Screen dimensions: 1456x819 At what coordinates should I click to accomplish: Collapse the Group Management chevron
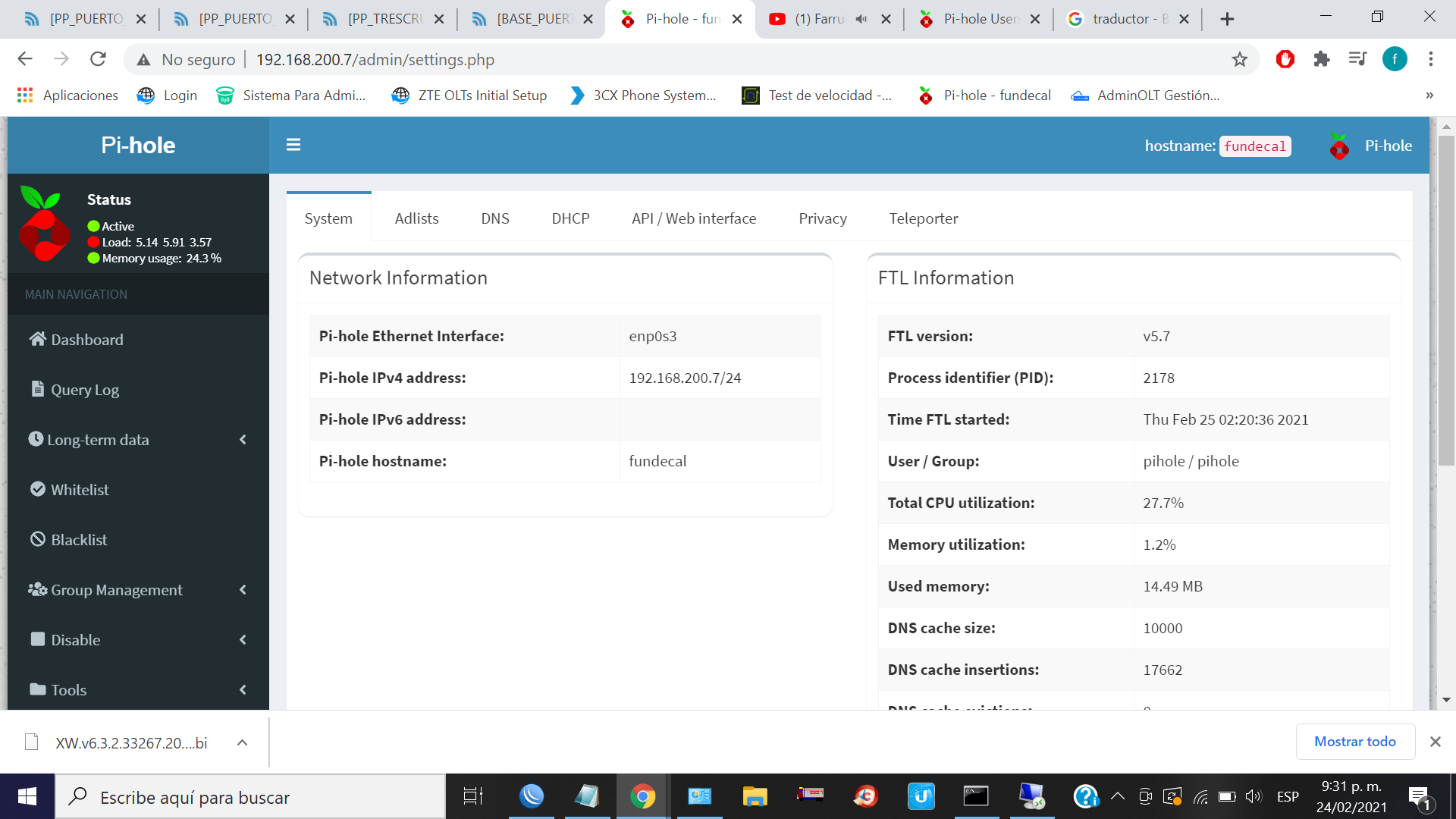pyautogui.click(x=243, y=589)
